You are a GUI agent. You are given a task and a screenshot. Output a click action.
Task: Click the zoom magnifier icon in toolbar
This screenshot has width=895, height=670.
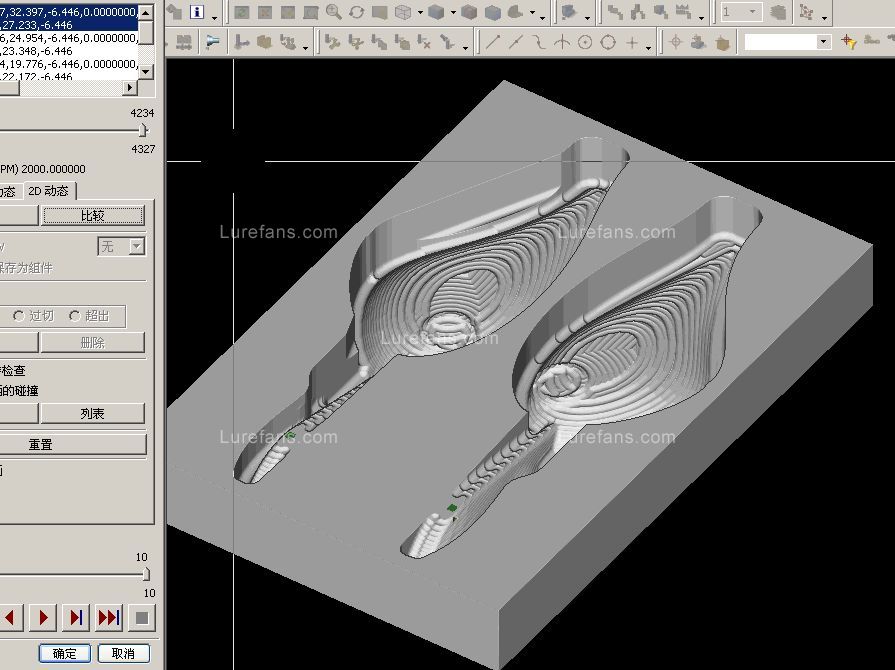(x=333, y=13)
